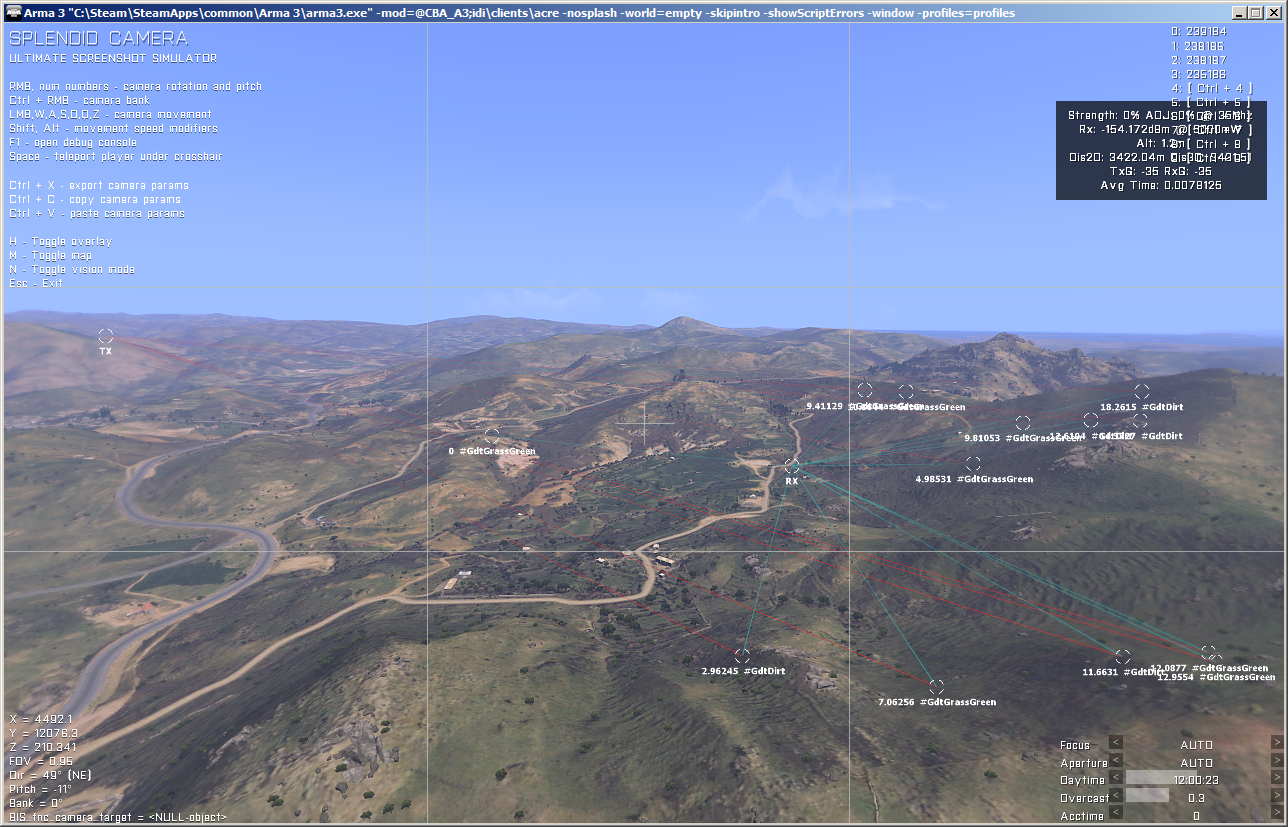Click the F1 open debug console hint
Viewport: 1288px width, 827px height.
click(x=73, y=142)
